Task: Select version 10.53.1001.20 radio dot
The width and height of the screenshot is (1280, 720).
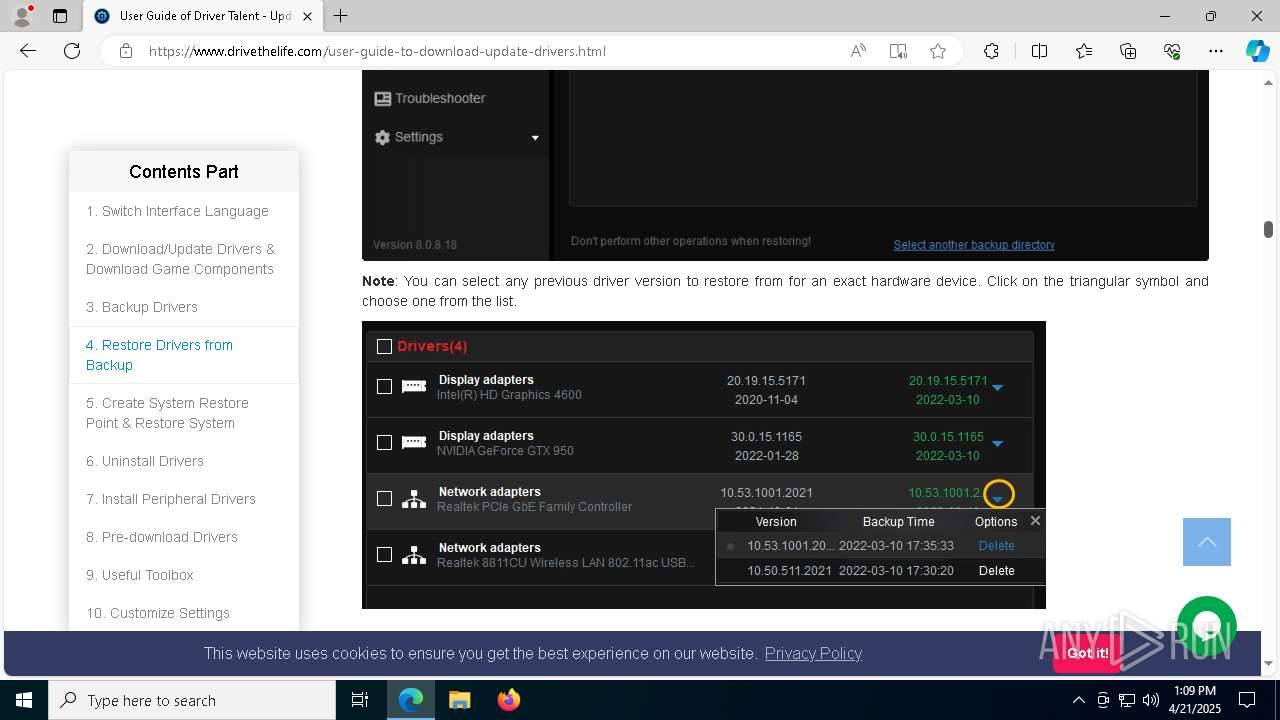Action: click(x=731, y=546)
